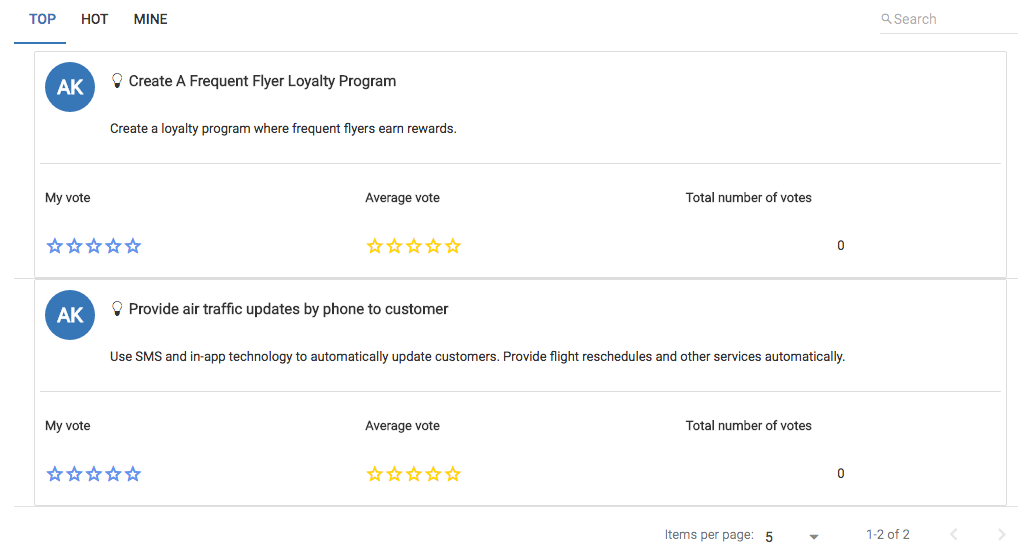1018x552 pixels.
Task: Switch to the HOT tab
Action: point(95,19)
